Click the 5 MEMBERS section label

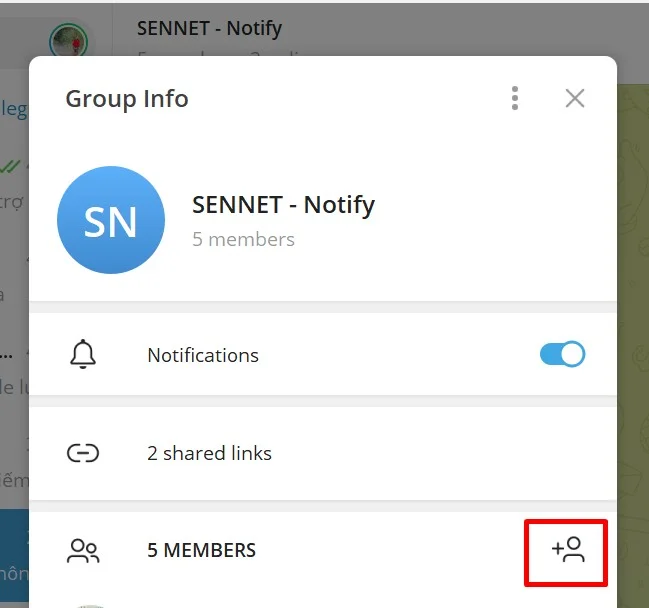[x=201, y=550]
